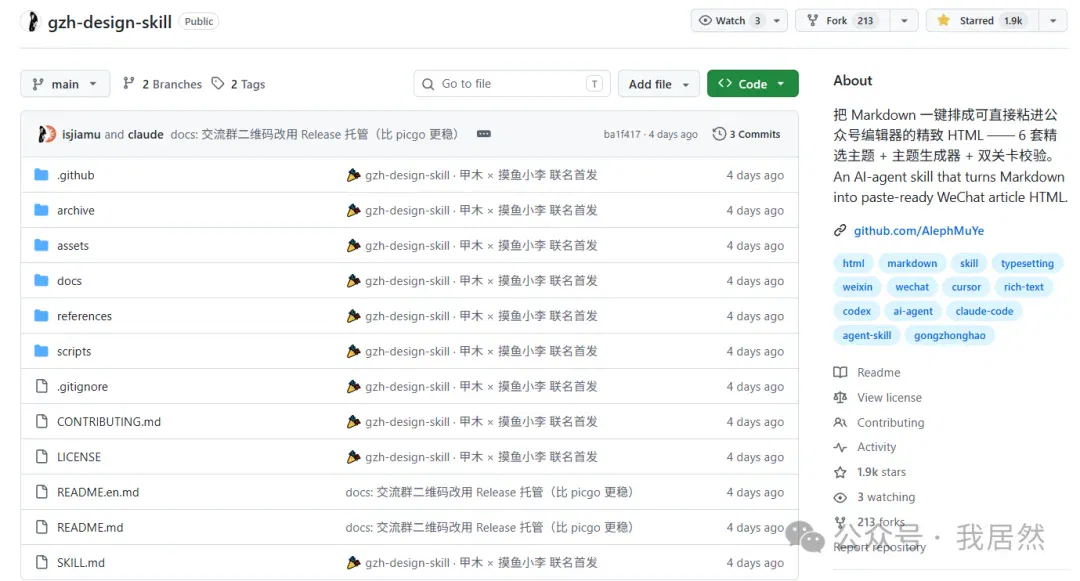This screenshot has height=581, width=1080.
Task: Click the repository owner avatar beside gzh-design-skill
Action: tap(32, 21)
